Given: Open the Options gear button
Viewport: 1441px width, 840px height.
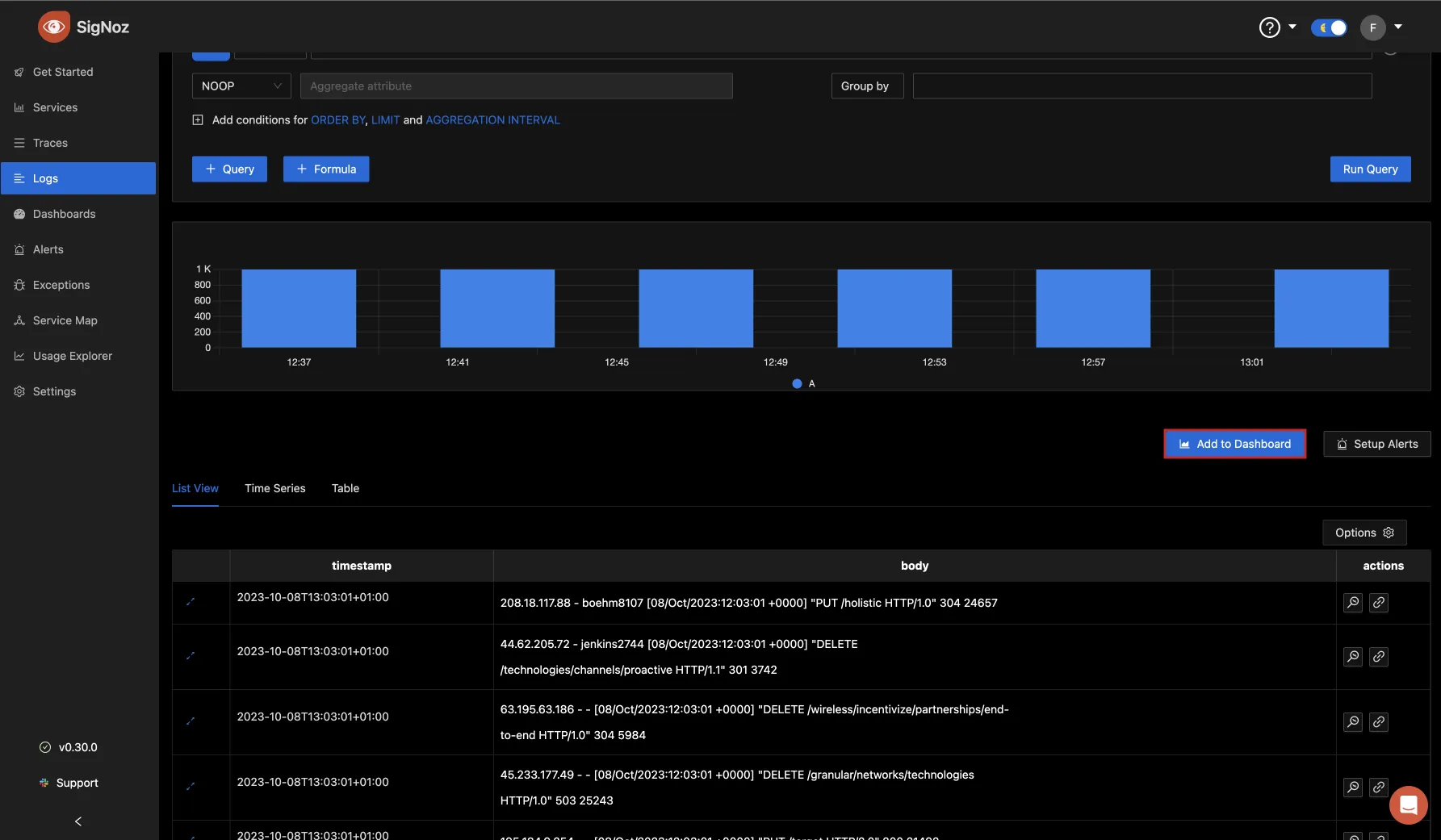Looking at the screenshot, I should click(1364, 533).
